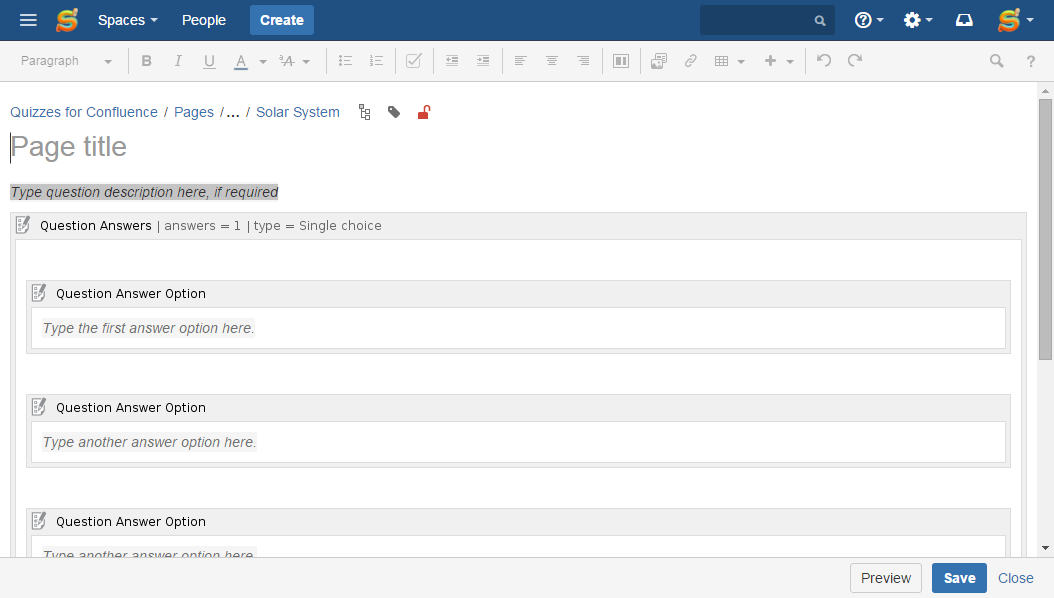Open the text color picker dropdown
Viewport: 1054px width, 598px height.
(x=263, y=61)
